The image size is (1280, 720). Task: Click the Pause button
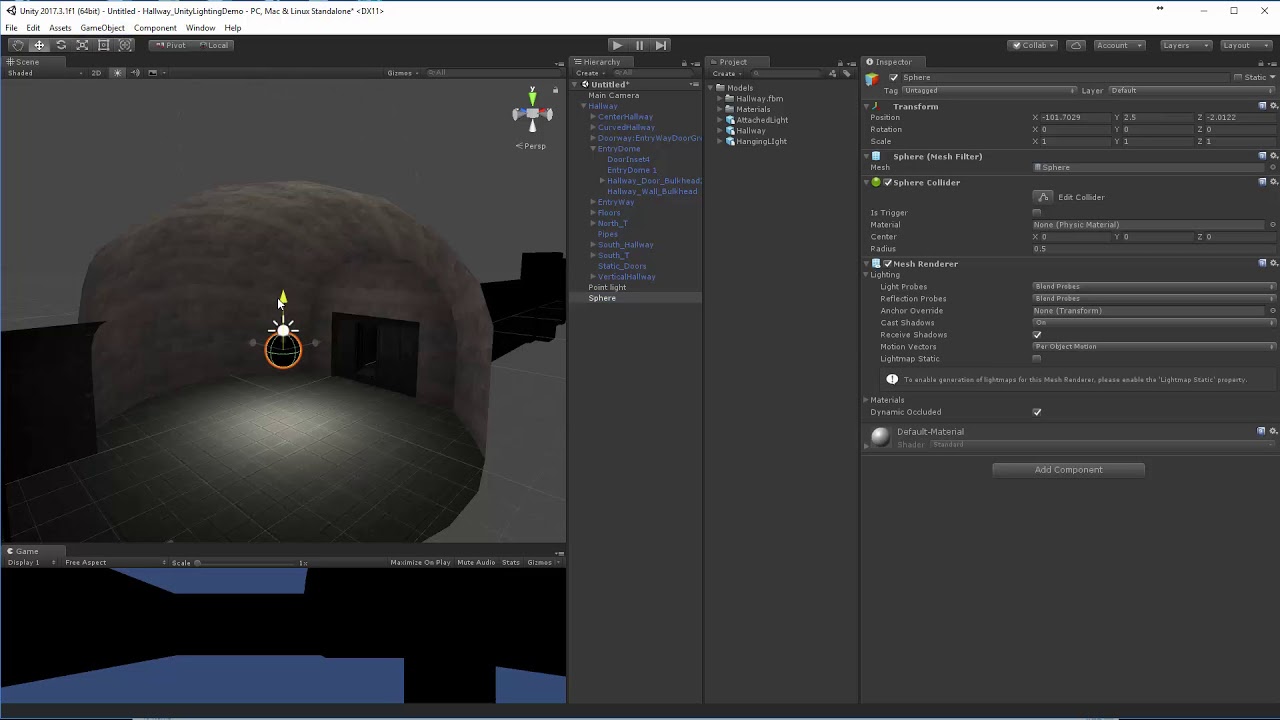639,45
